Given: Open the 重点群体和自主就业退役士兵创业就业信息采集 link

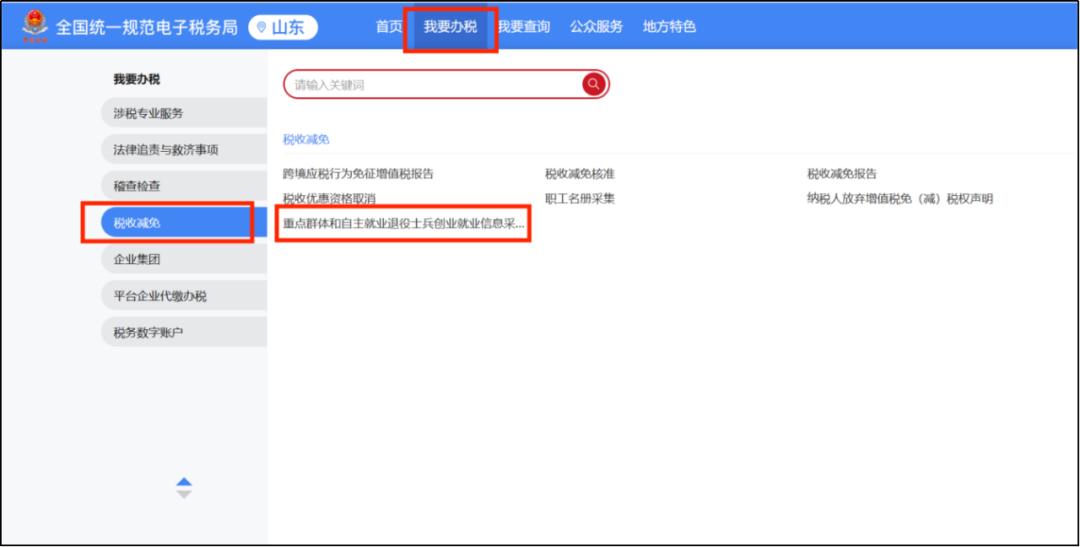Looking at the screenshot, I should click(x=403, y=224).
